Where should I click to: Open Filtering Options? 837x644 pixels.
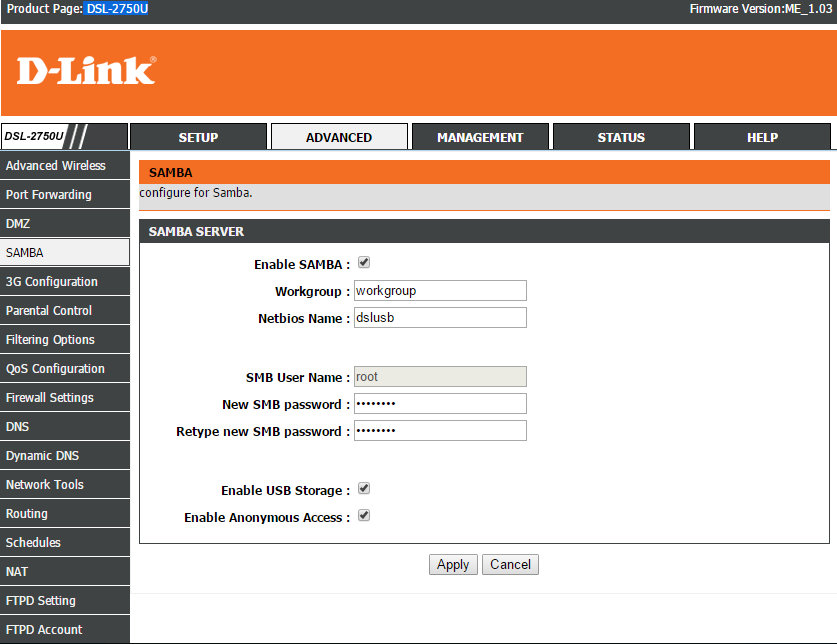tap(65, 339)
